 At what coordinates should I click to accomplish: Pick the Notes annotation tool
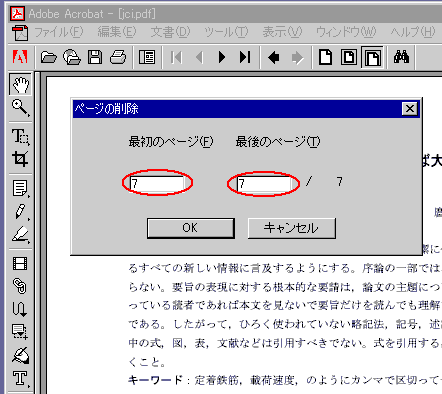click(20, 188)
